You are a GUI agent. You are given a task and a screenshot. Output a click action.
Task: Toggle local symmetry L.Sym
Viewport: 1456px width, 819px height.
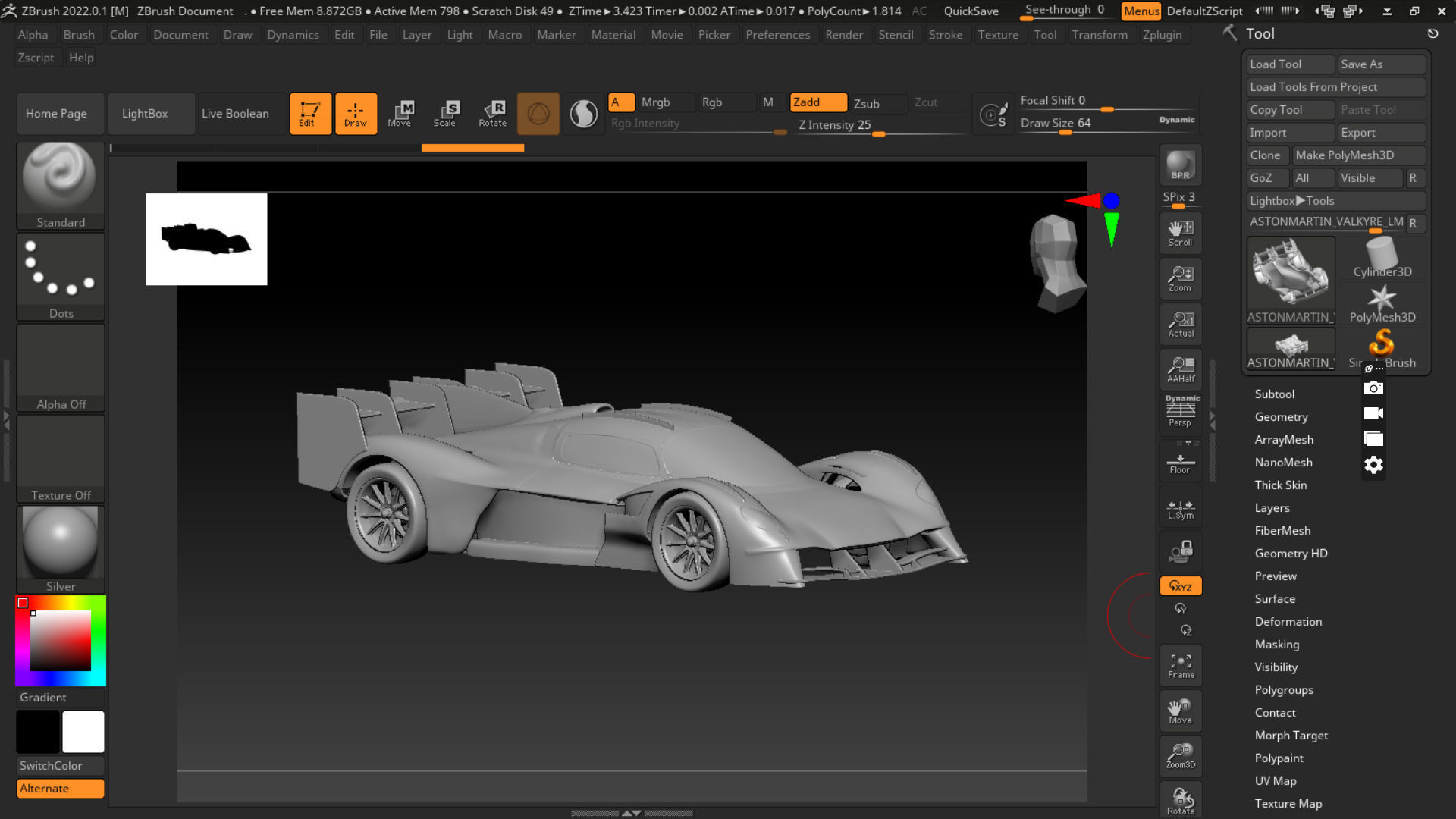(x=1181, y=506)
